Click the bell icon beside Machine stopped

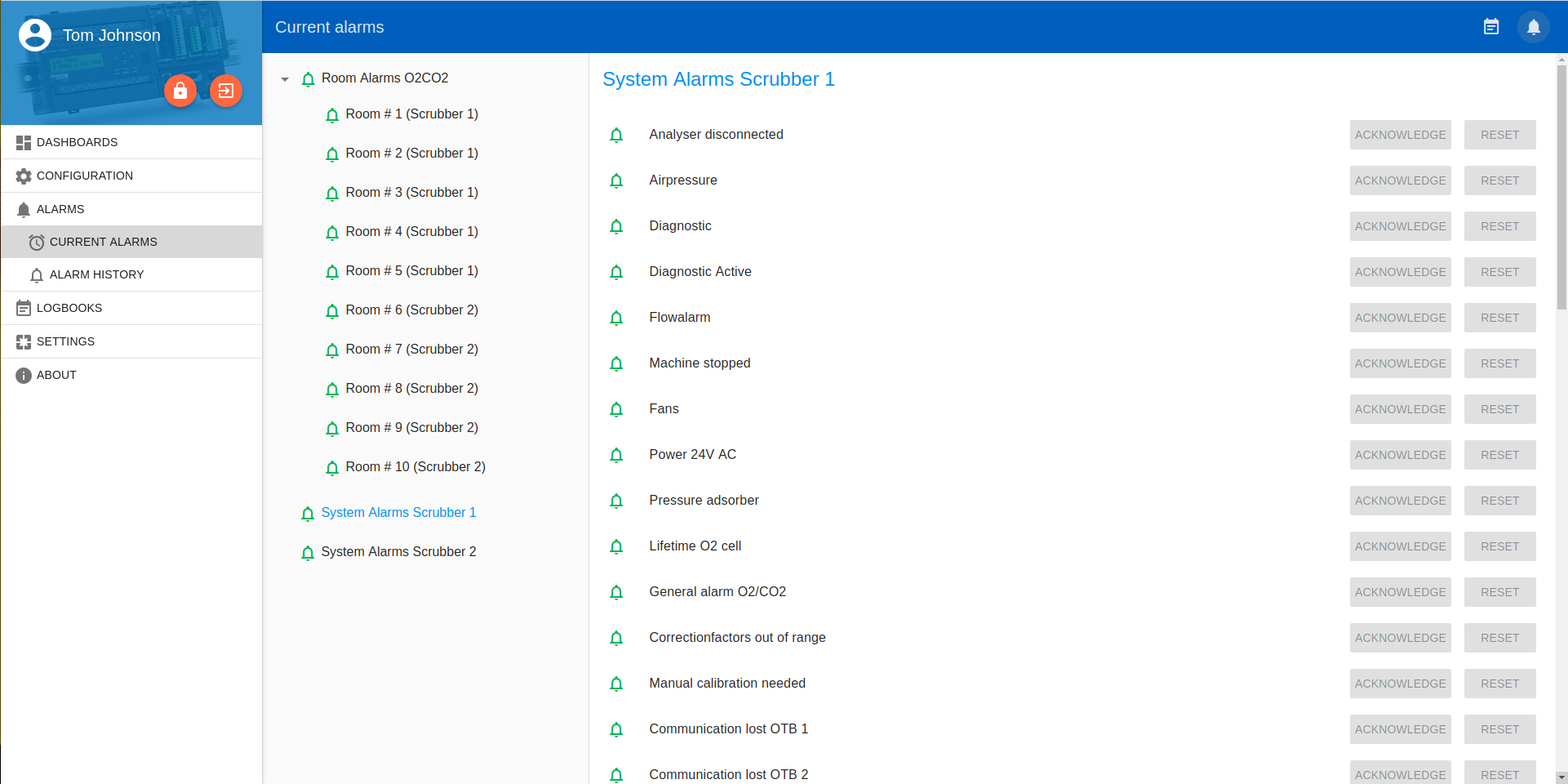pos(616,363)
